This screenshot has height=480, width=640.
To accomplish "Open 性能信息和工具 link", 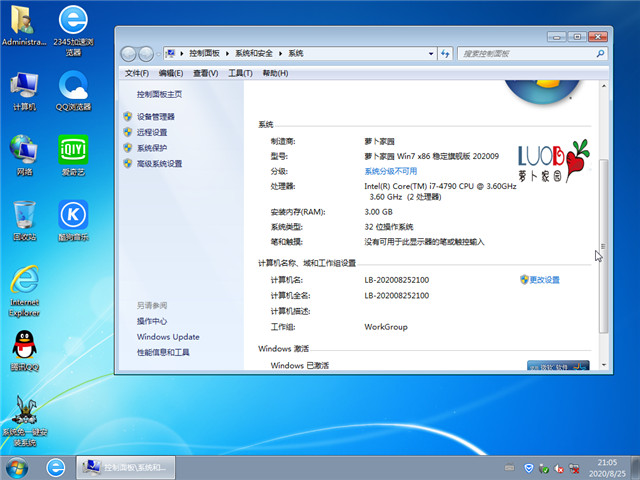I will click(163, 352).
